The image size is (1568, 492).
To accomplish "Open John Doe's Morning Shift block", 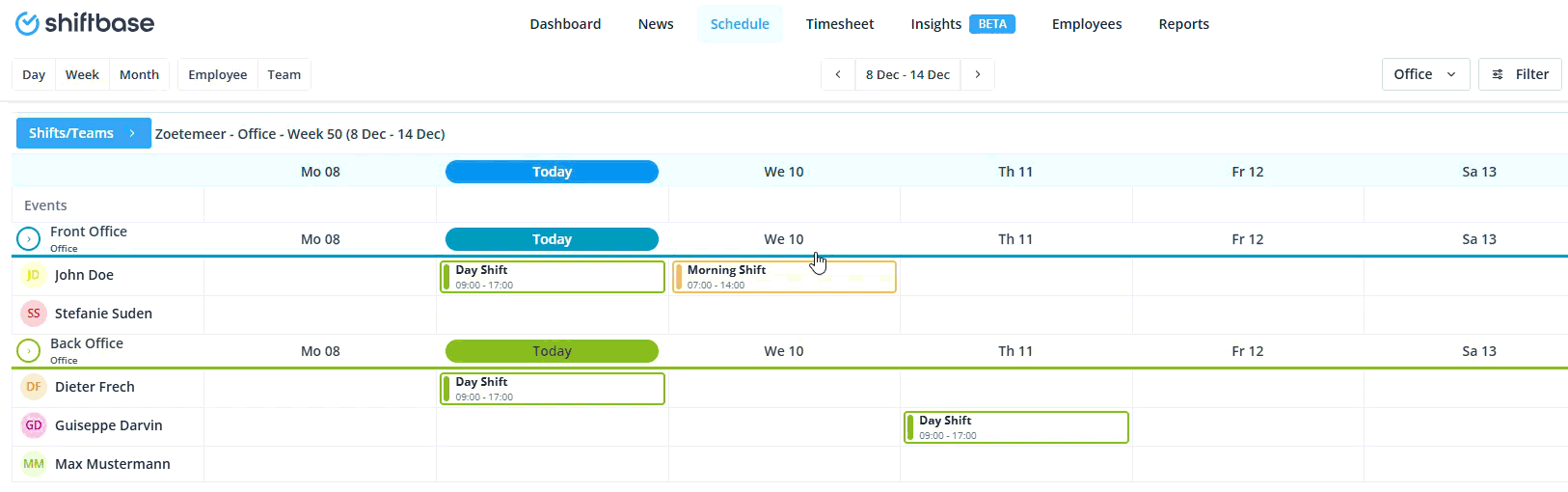I will pyautogui.click(x=784, y=277).
